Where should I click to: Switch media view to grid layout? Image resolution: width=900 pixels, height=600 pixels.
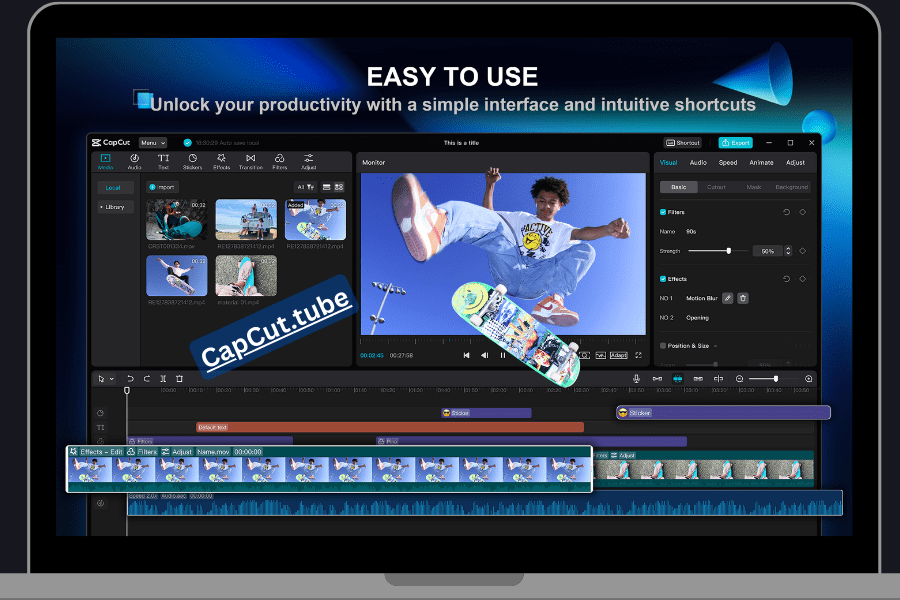339,187
